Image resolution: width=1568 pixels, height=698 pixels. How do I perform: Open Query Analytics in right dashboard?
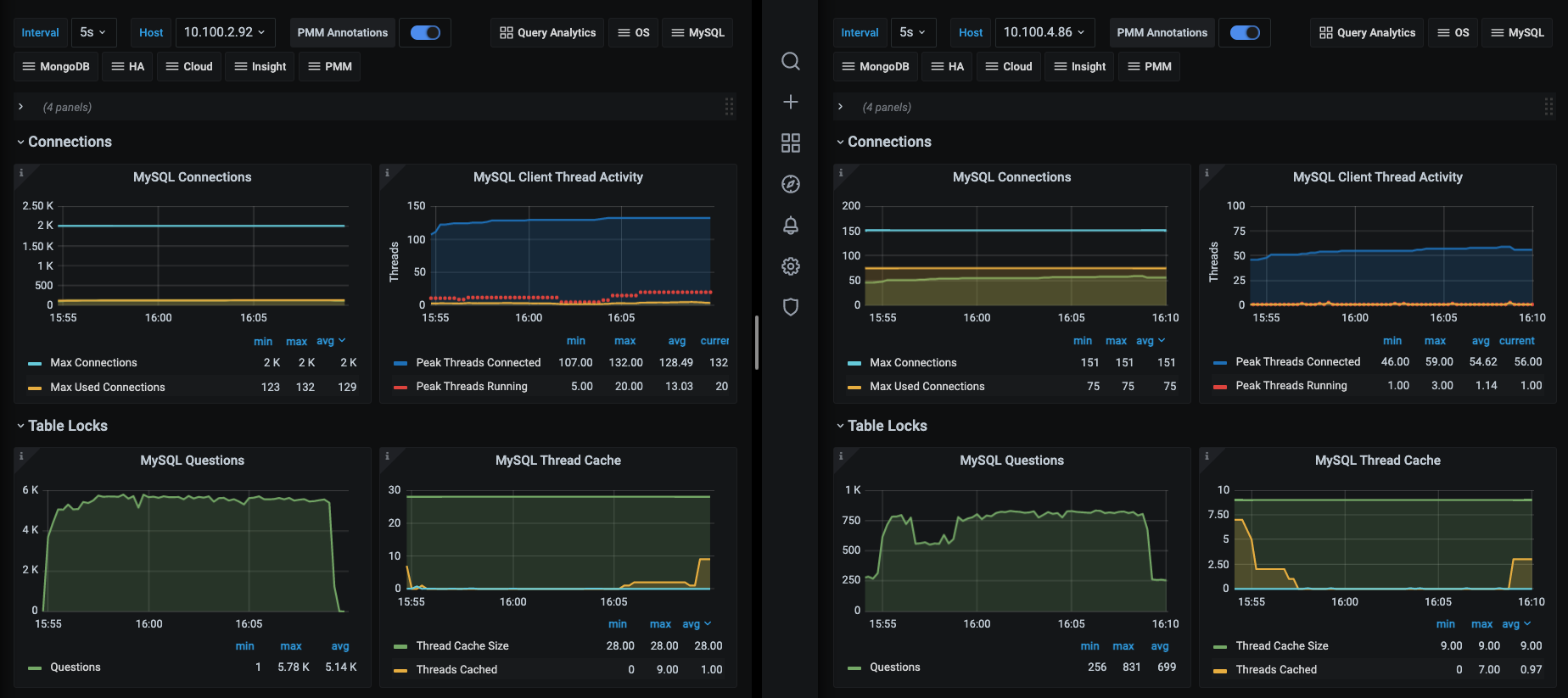click(1367, 32)
